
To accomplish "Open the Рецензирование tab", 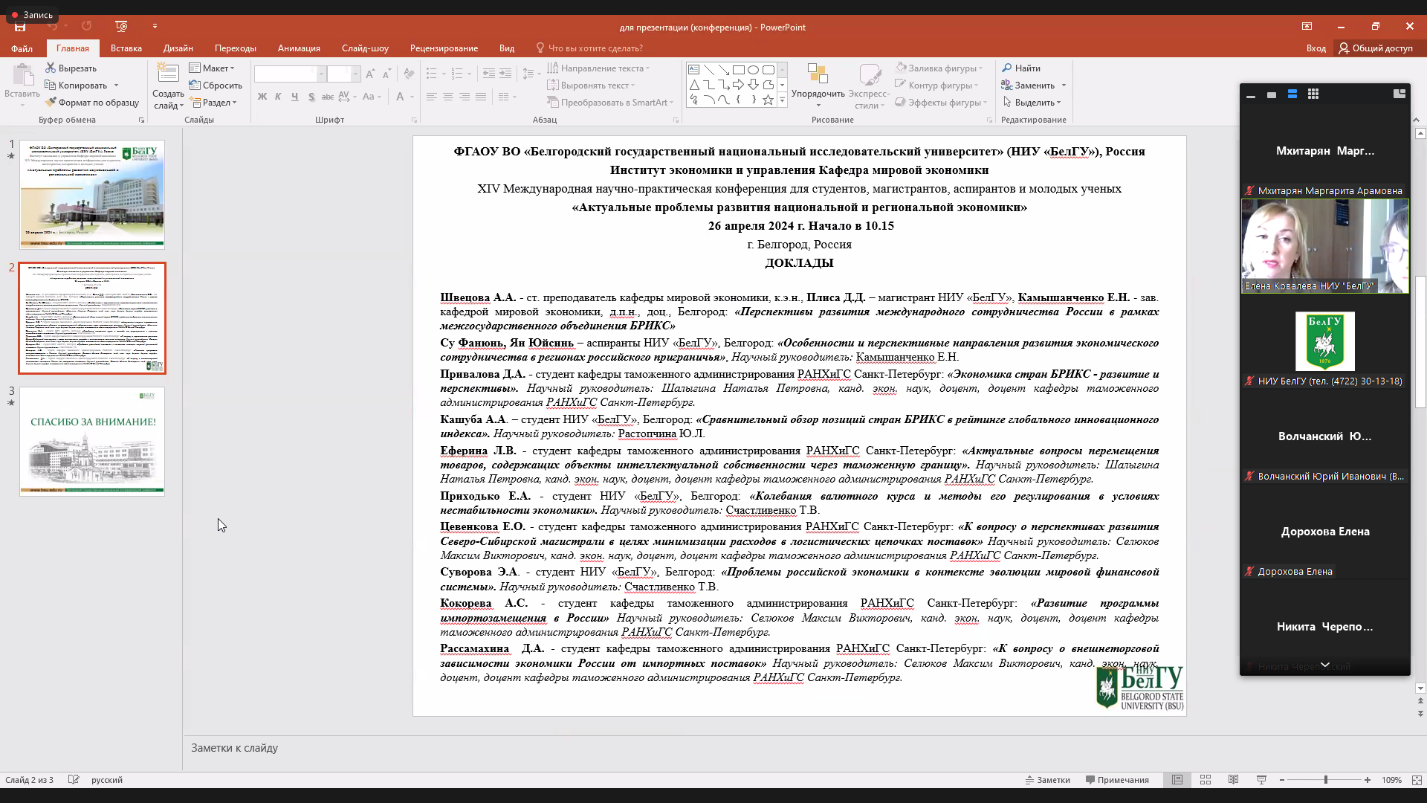I will coord(444,48).
